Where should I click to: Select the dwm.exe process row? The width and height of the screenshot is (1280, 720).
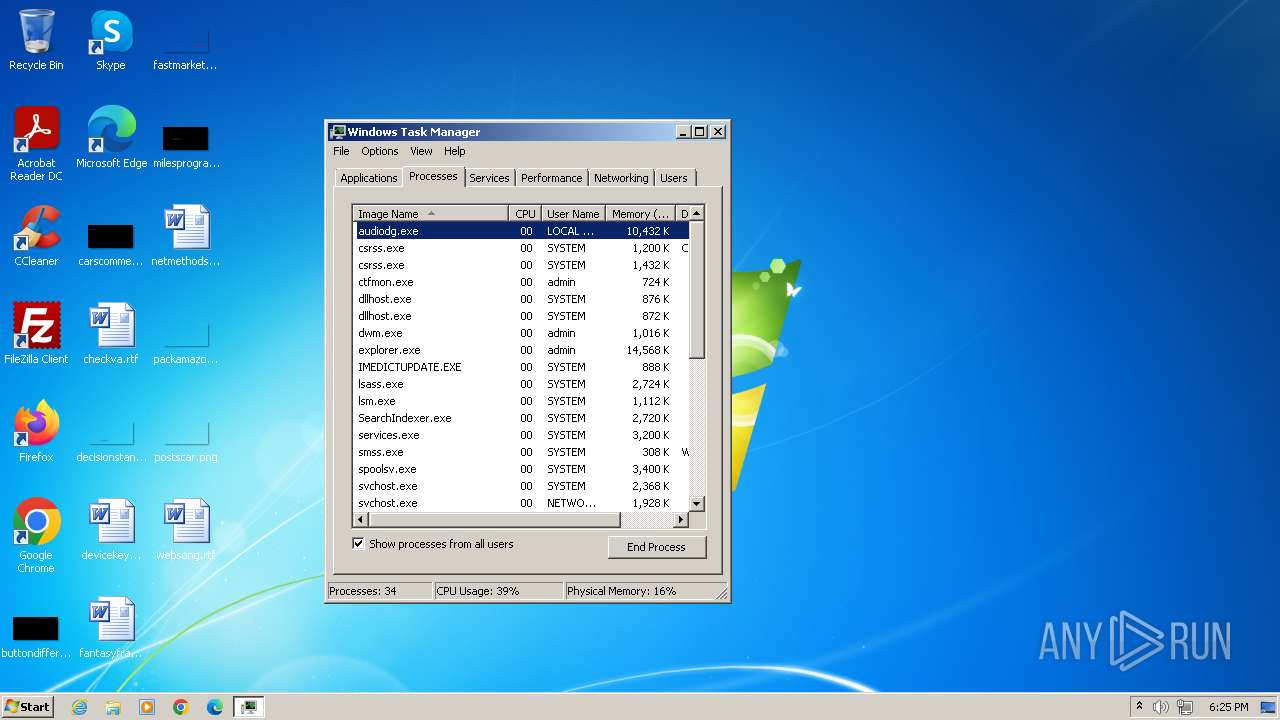pyautogui.click(x=521, y=333)
